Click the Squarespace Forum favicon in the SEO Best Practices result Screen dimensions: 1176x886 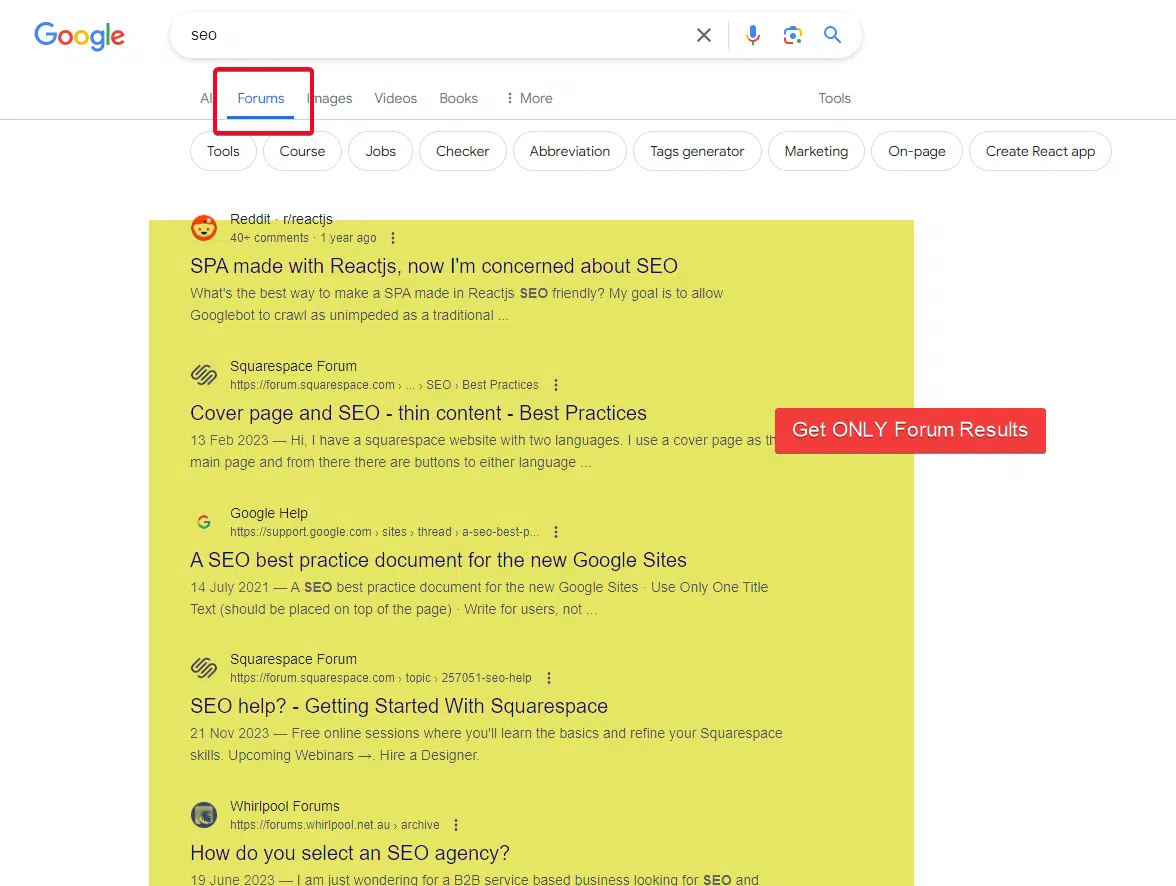(x=204, y=374)
